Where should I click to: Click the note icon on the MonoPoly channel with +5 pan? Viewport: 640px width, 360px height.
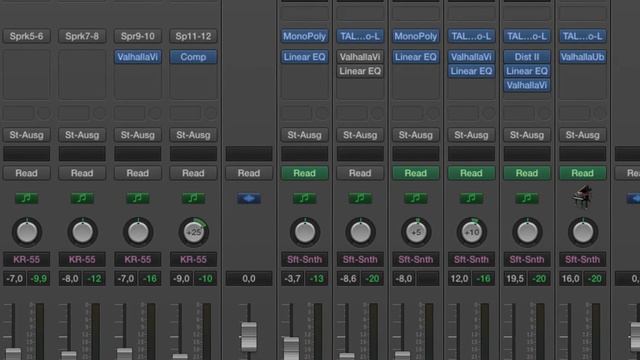(x=416, y=198)
